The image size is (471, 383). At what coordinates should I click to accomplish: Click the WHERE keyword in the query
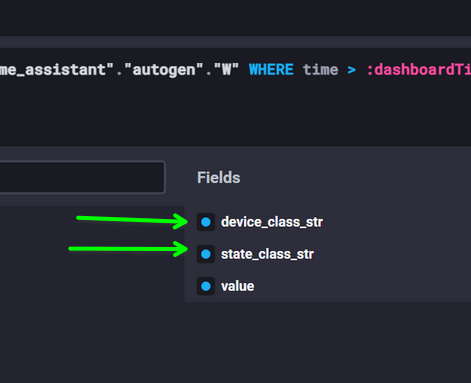[271, 70]
